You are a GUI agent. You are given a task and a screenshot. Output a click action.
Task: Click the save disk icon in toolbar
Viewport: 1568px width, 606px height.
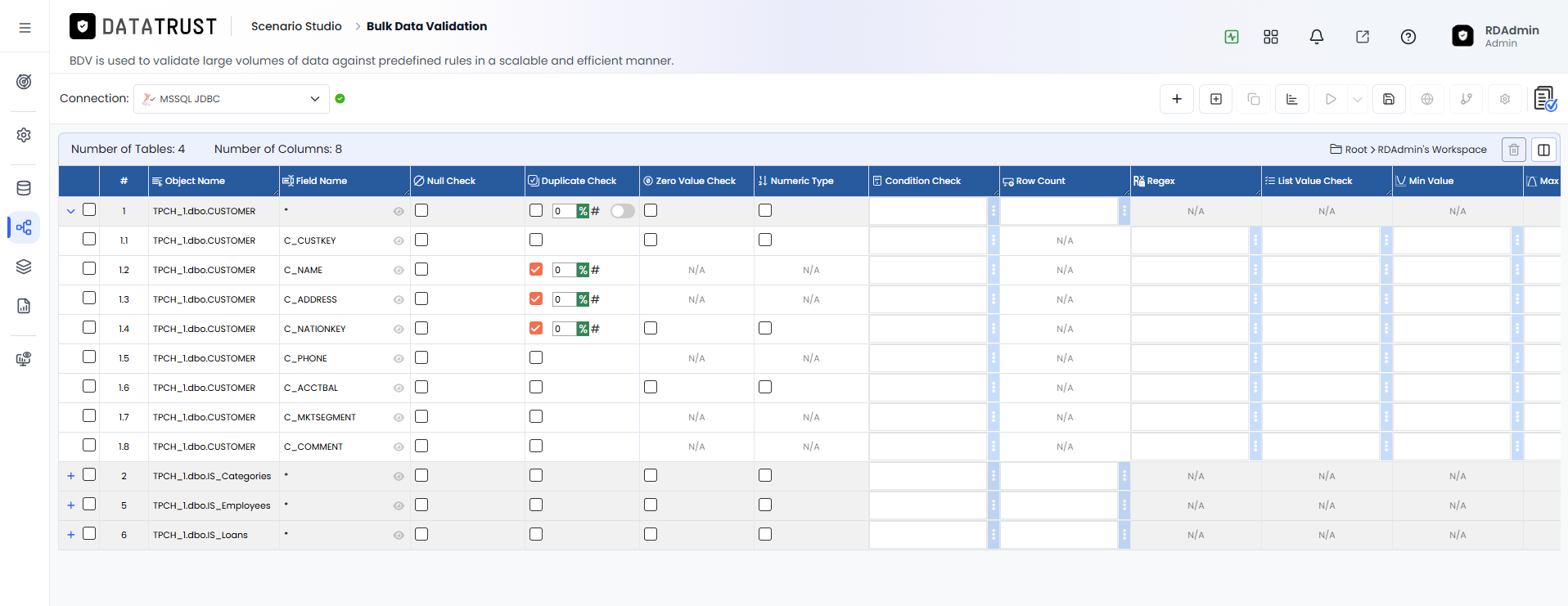click(x=1389, y=99)
